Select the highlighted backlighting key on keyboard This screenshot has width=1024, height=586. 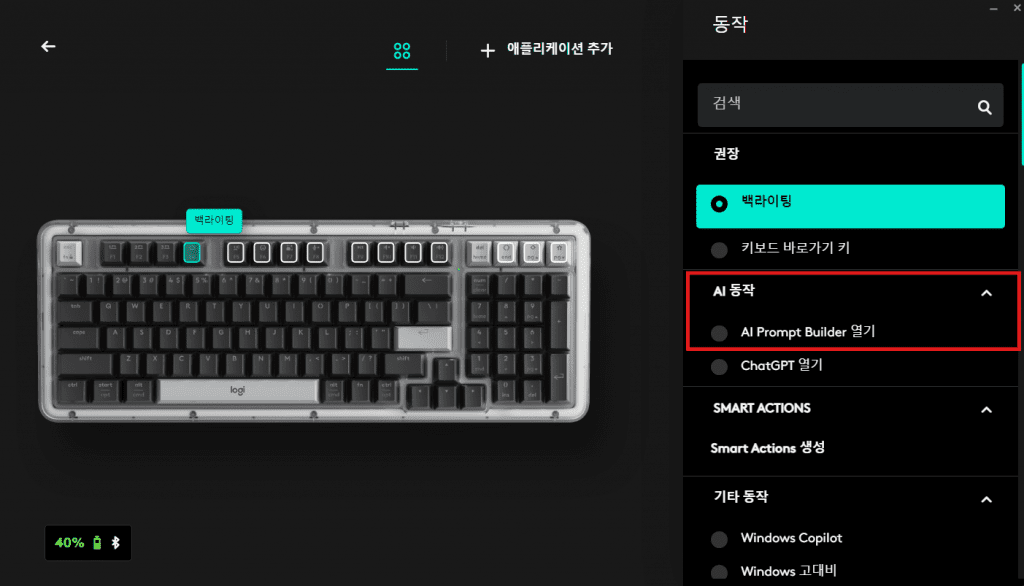click(191, 252)
